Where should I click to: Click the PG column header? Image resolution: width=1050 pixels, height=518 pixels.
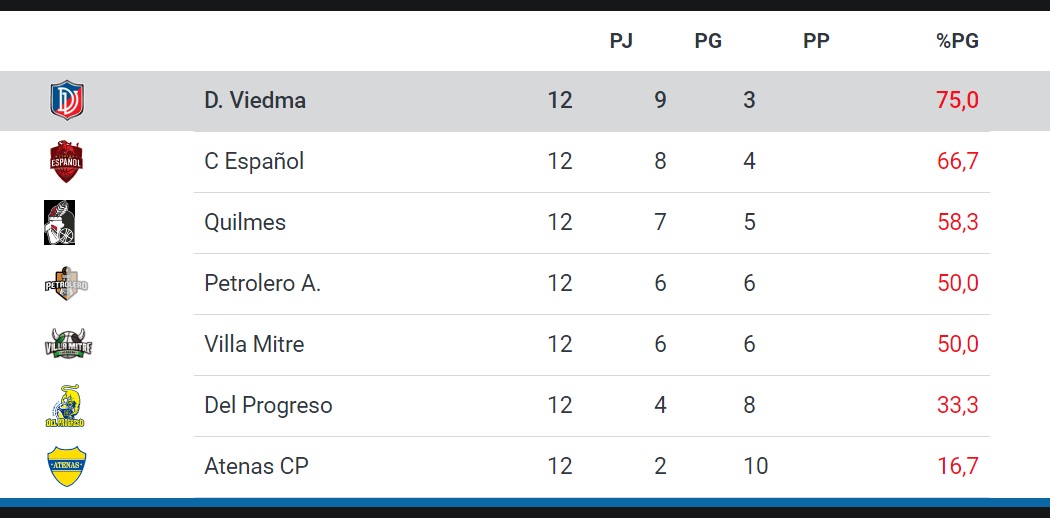708,41
